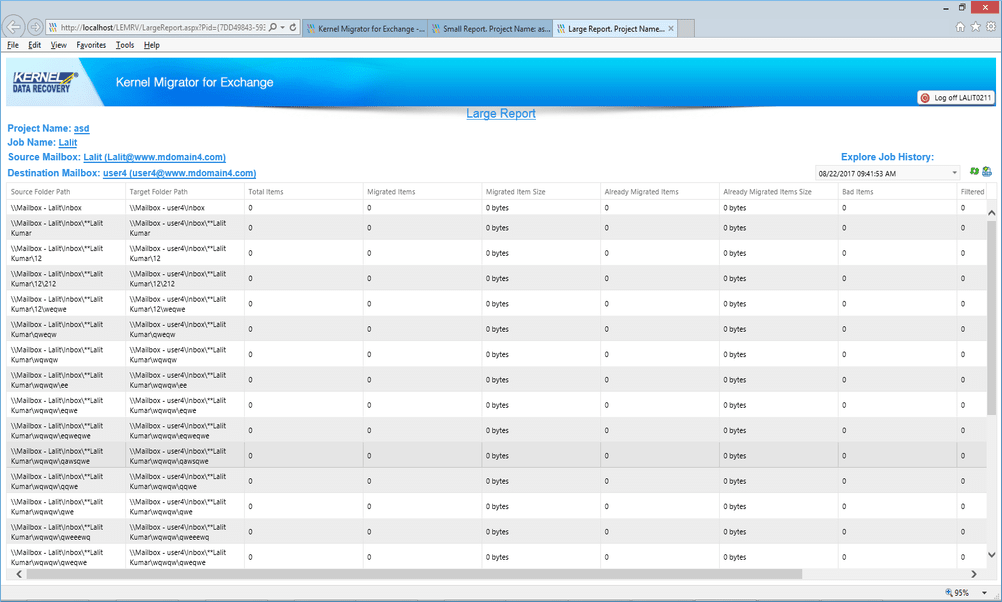
Task: Open the job name link Lalit
Action: point(68,143)
